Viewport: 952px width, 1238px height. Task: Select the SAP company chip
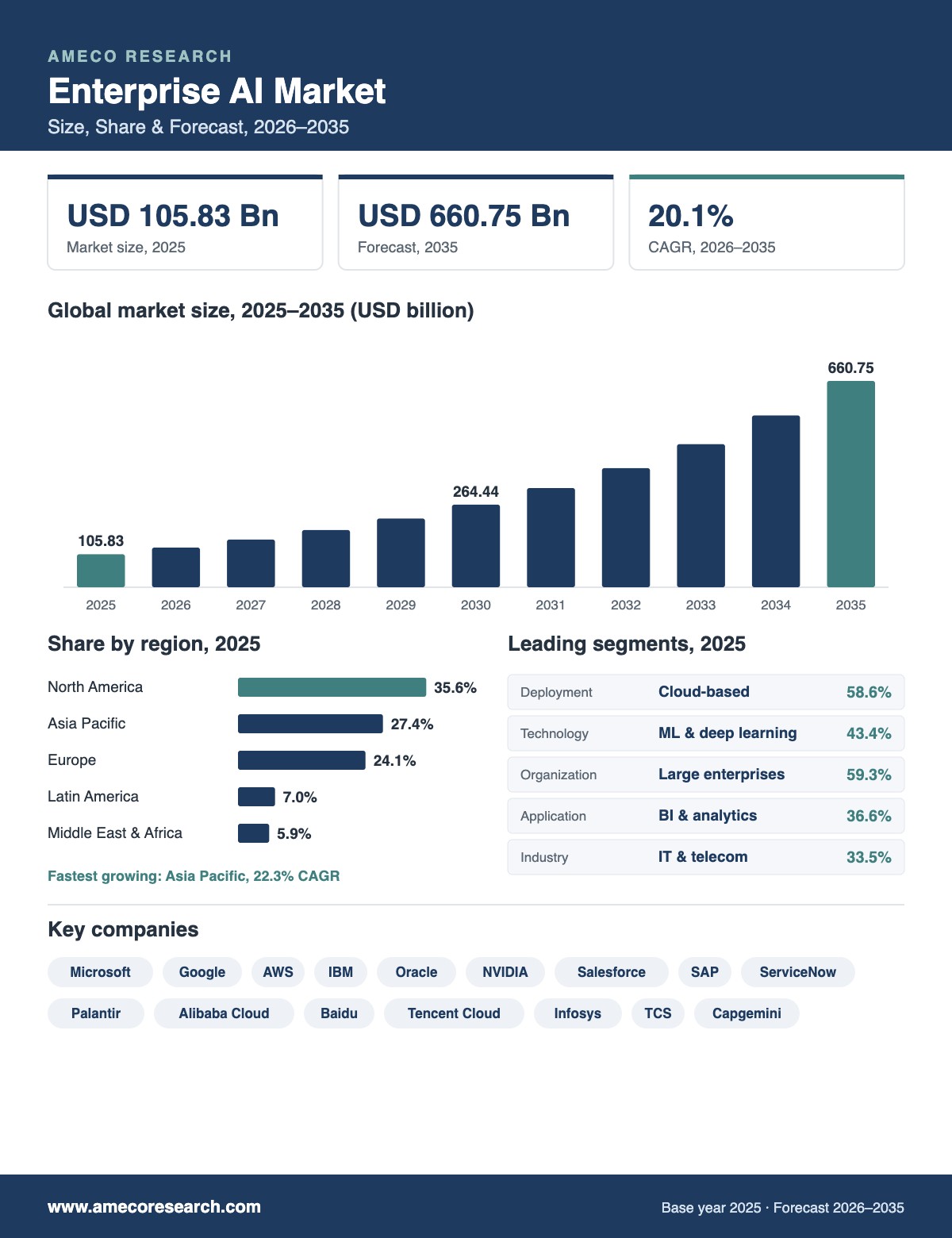point(704,972)
